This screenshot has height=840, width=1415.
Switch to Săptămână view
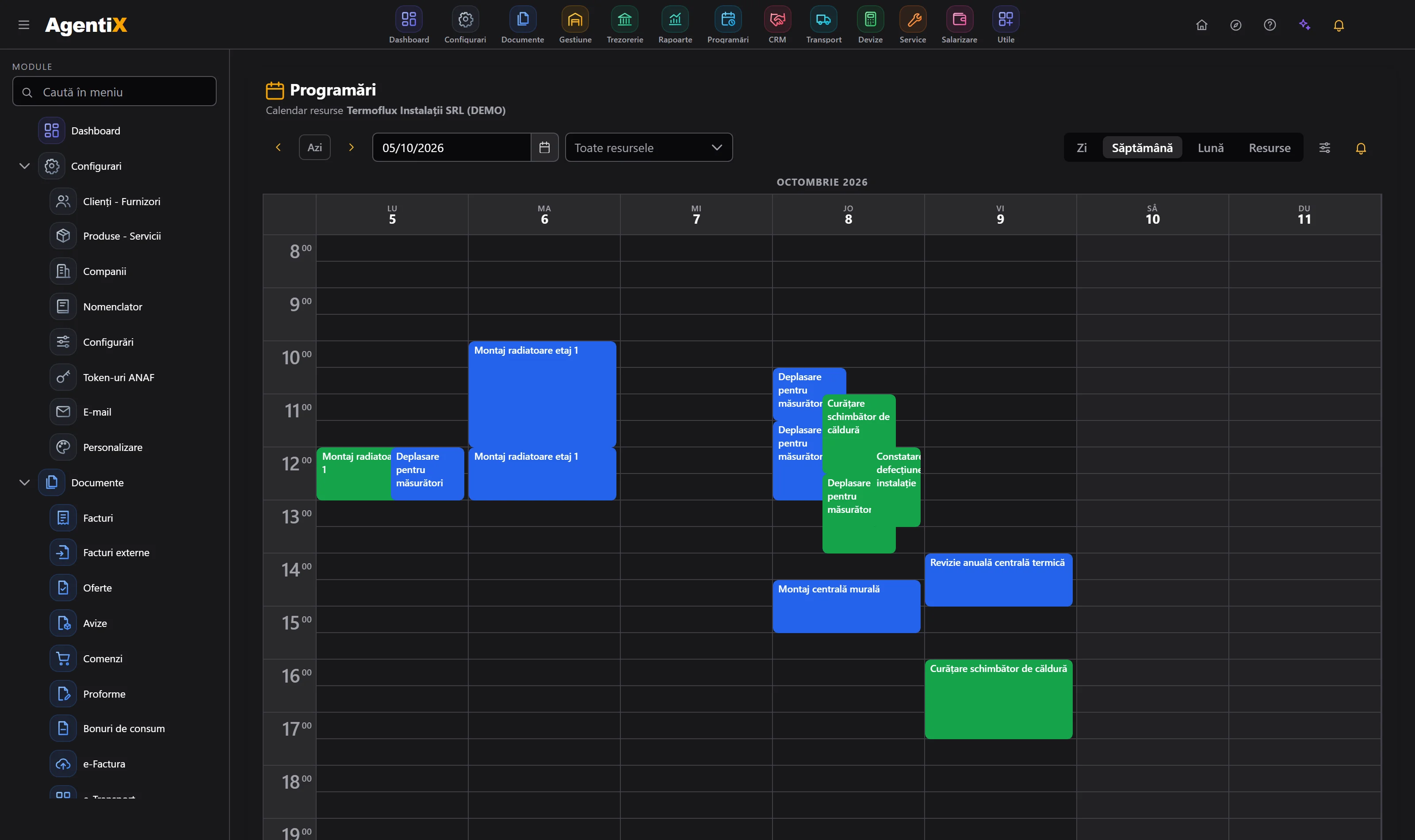pyautogui.click(x=1142, y=148)
